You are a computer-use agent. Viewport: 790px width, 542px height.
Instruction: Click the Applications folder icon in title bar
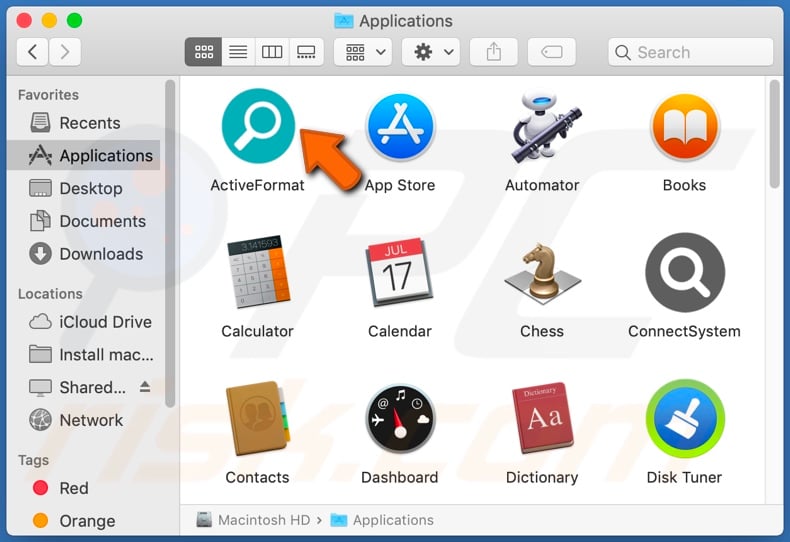(x=344, y=21)
